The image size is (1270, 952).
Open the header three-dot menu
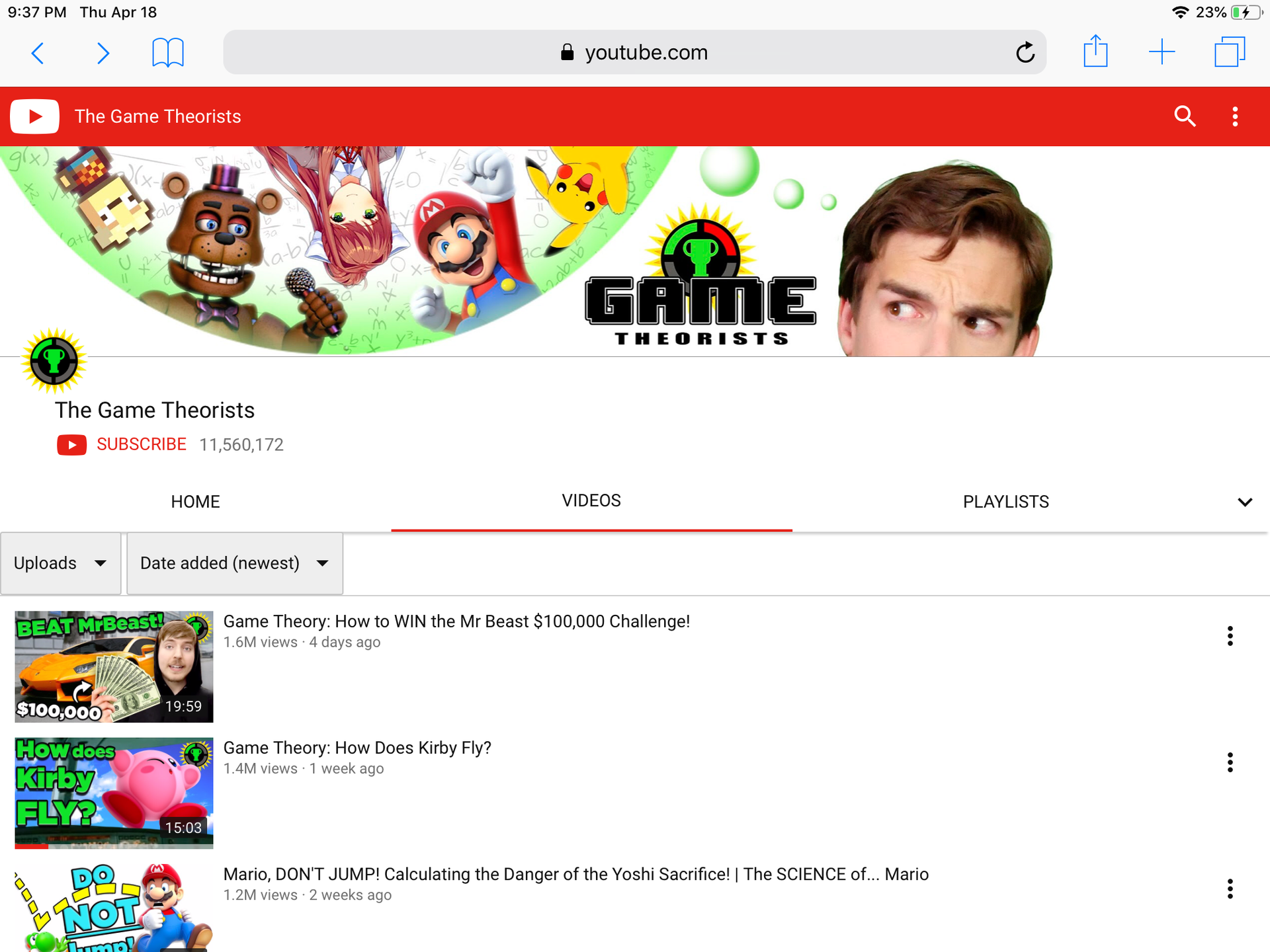click(1235, 116)
